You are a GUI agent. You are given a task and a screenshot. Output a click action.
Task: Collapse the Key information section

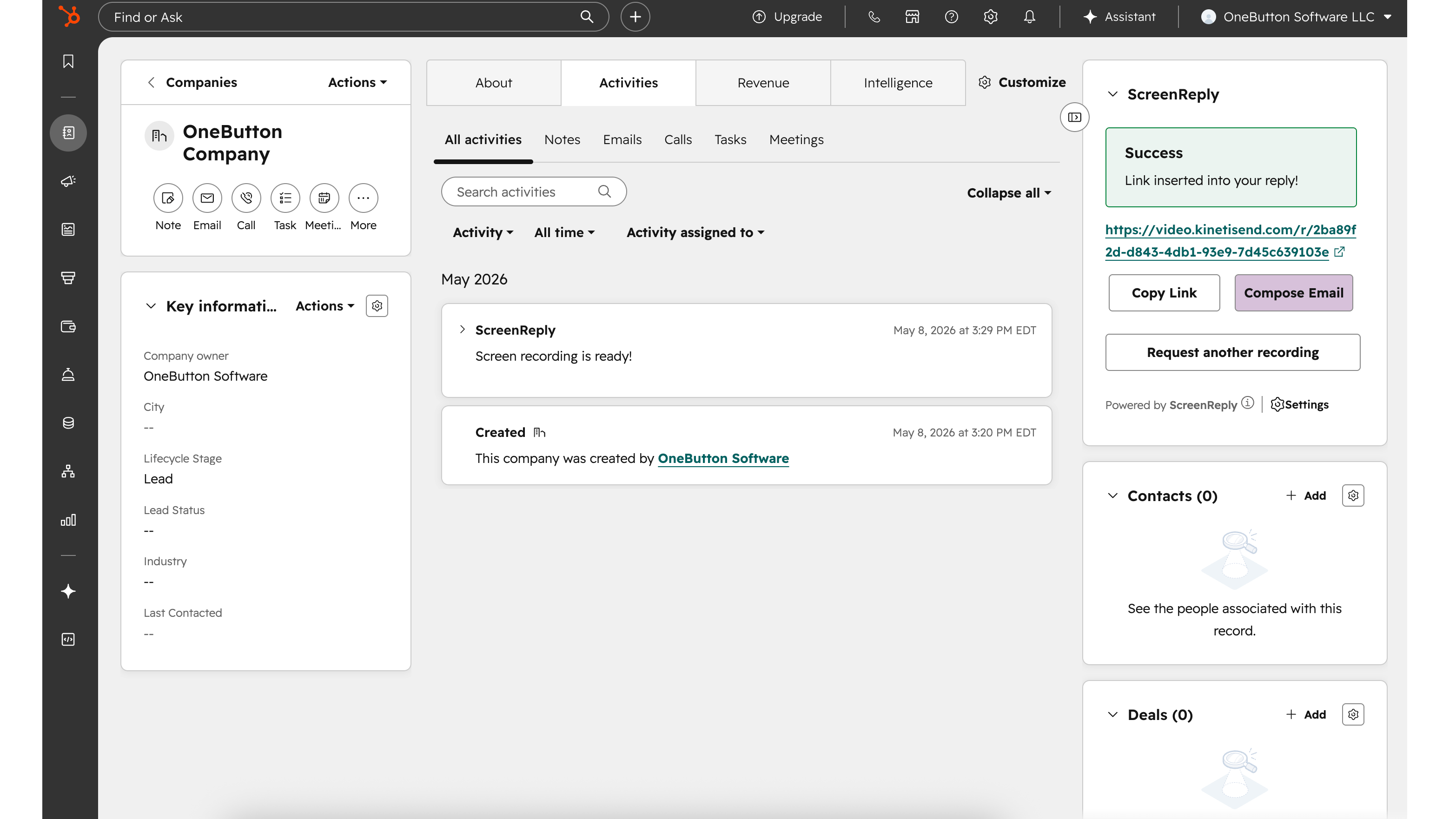tap(150, 306)
